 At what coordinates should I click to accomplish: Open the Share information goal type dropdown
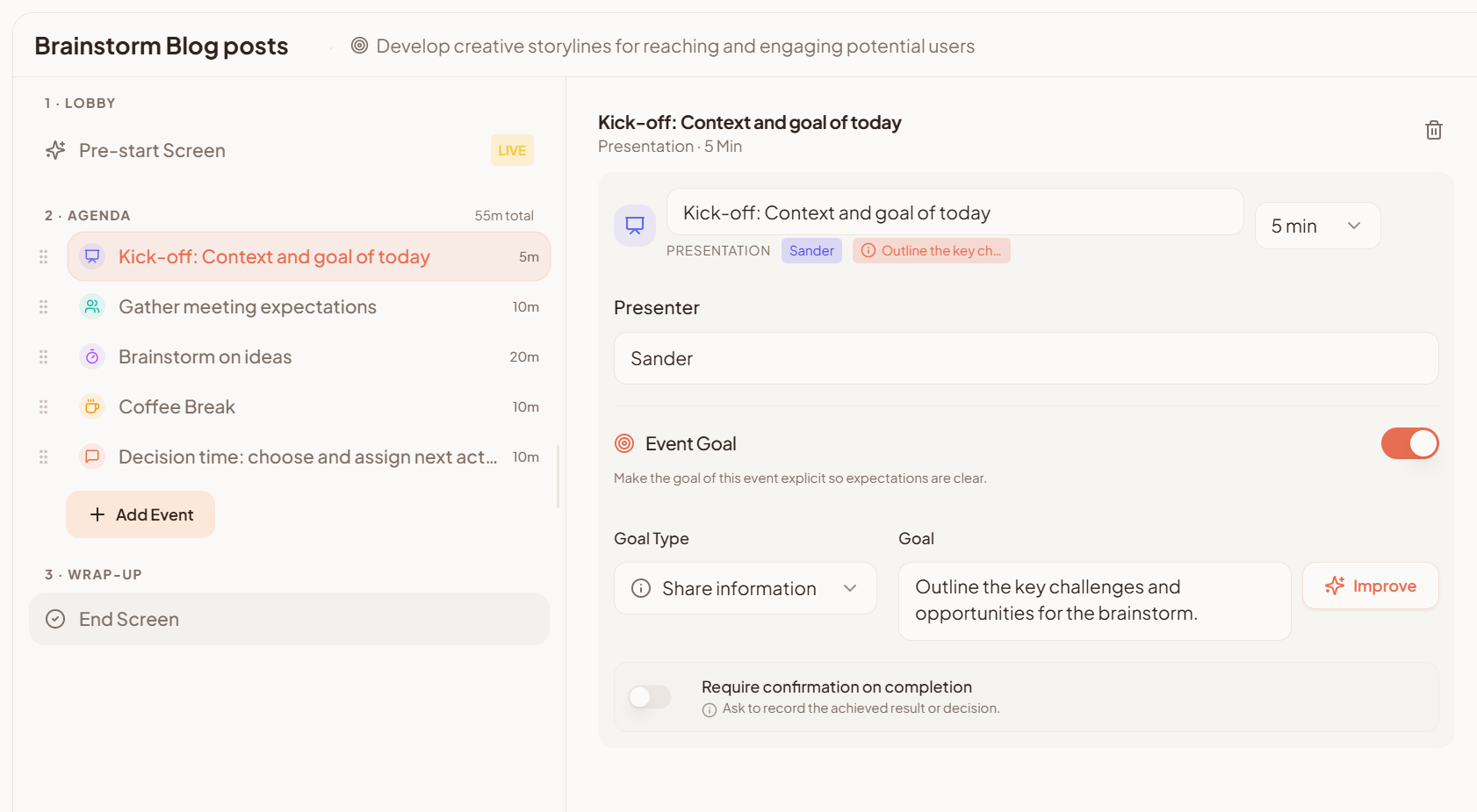(x=745, y=588)
